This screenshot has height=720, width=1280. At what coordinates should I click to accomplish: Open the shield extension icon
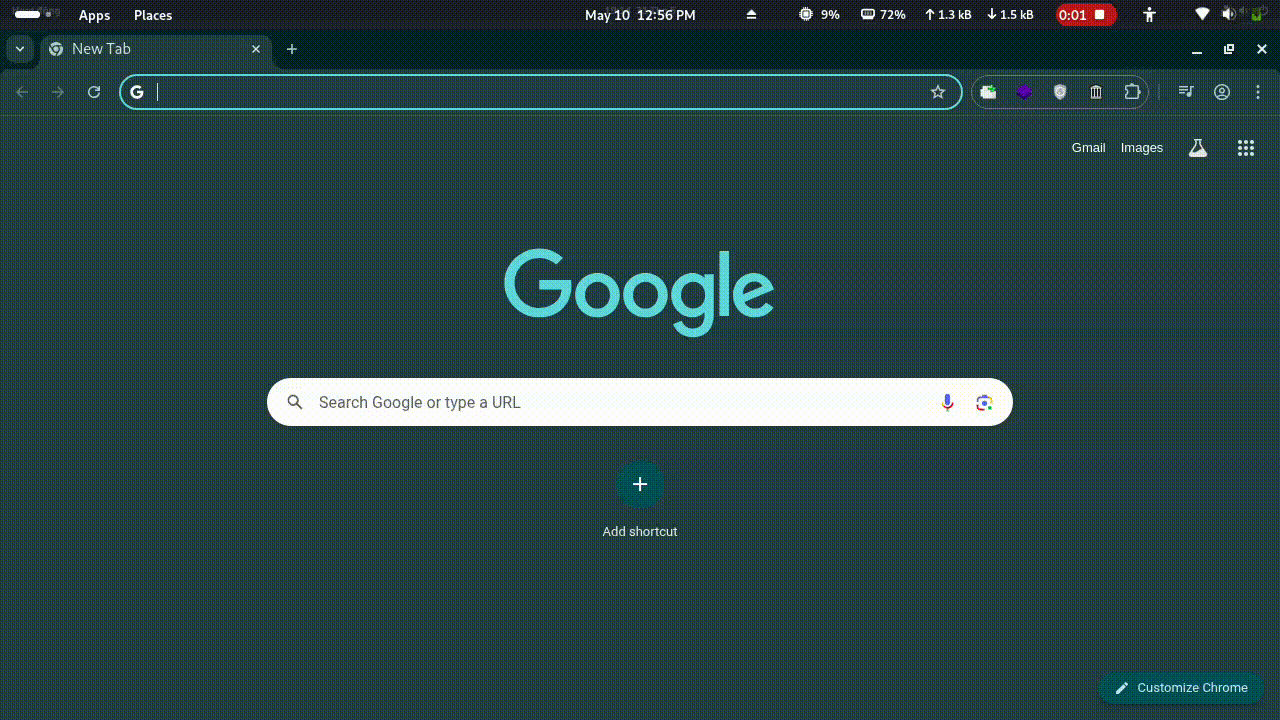pyautogui.click(x=1060, y=92)
